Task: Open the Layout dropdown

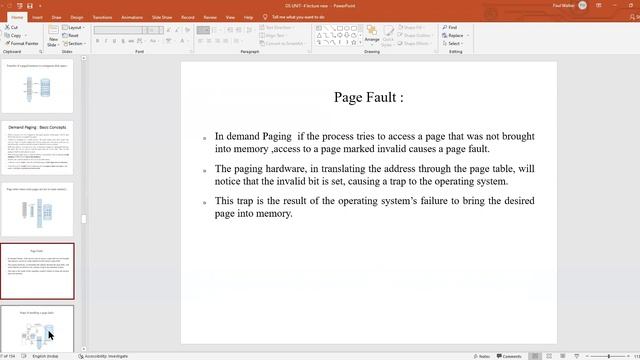Action: [73, 27]
